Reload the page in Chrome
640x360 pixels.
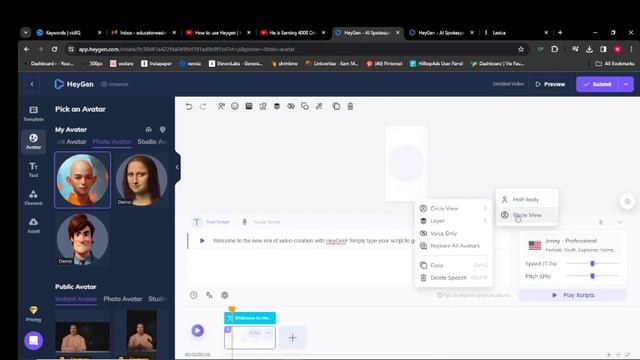click(x=54, y=49)
